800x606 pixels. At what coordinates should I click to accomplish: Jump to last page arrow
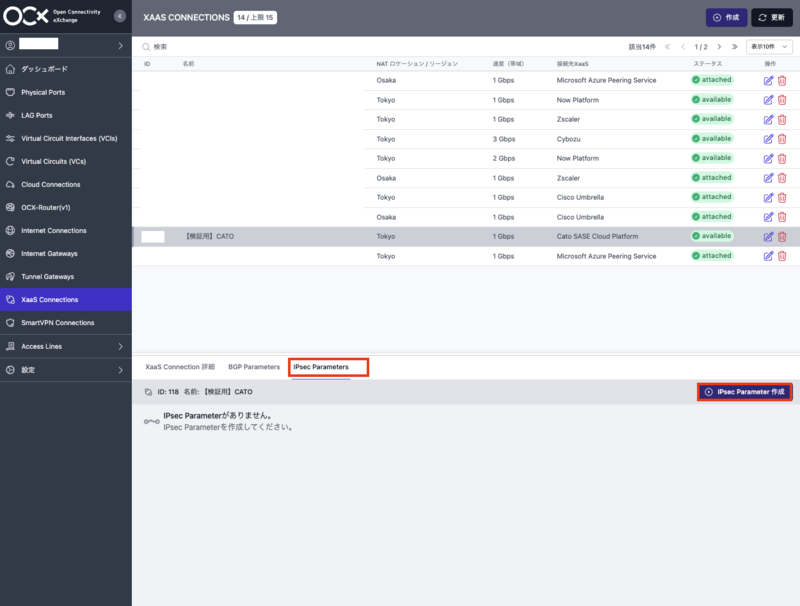coord(735,46)
